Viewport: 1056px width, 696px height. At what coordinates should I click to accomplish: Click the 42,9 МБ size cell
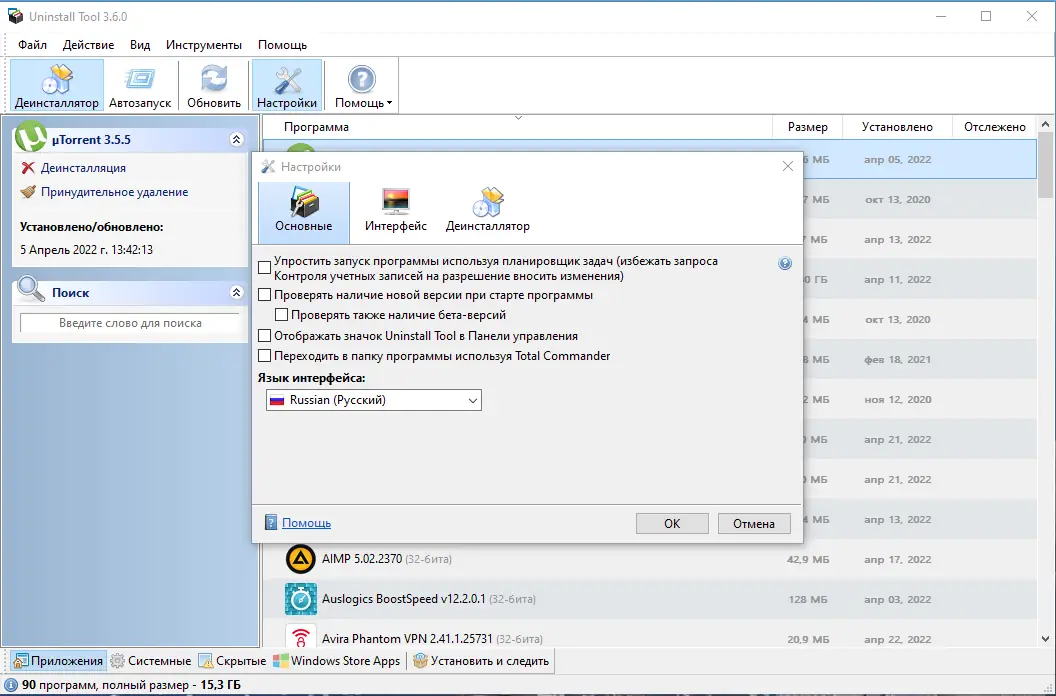807,559
